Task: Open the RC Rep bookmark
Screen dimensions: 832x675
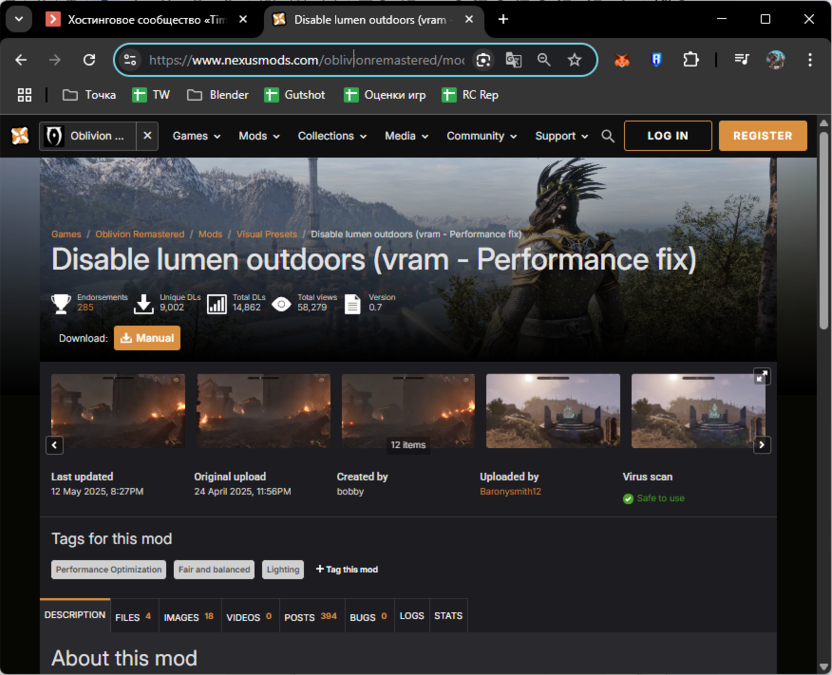Action: [x=470, y=95]
